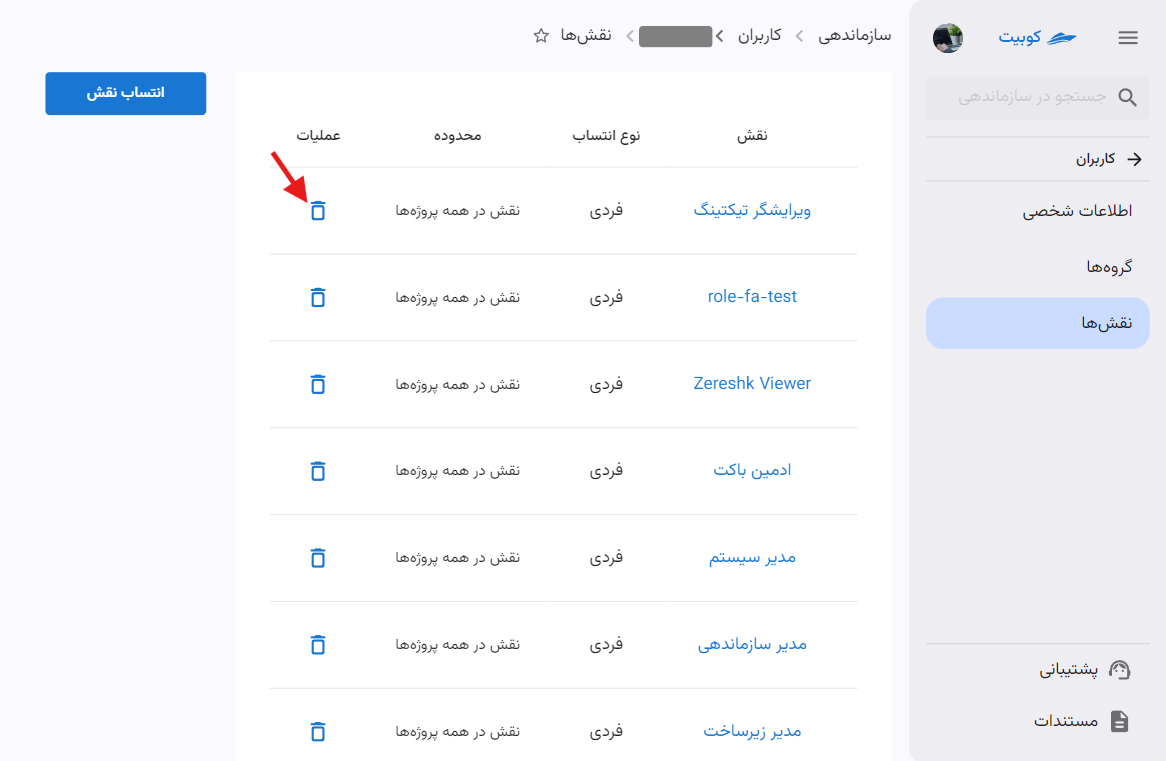Open the hamburger menu icon

[1127, 37]
